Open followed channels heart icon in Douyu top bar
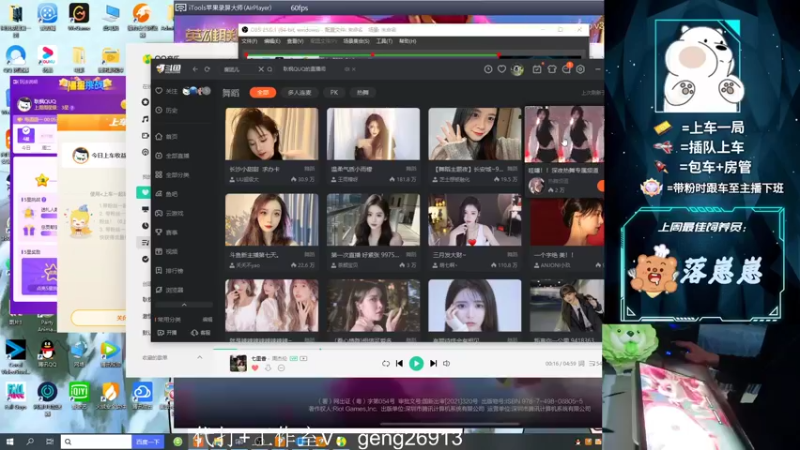Viewport: 800px width, 450px height. point(502,69)
